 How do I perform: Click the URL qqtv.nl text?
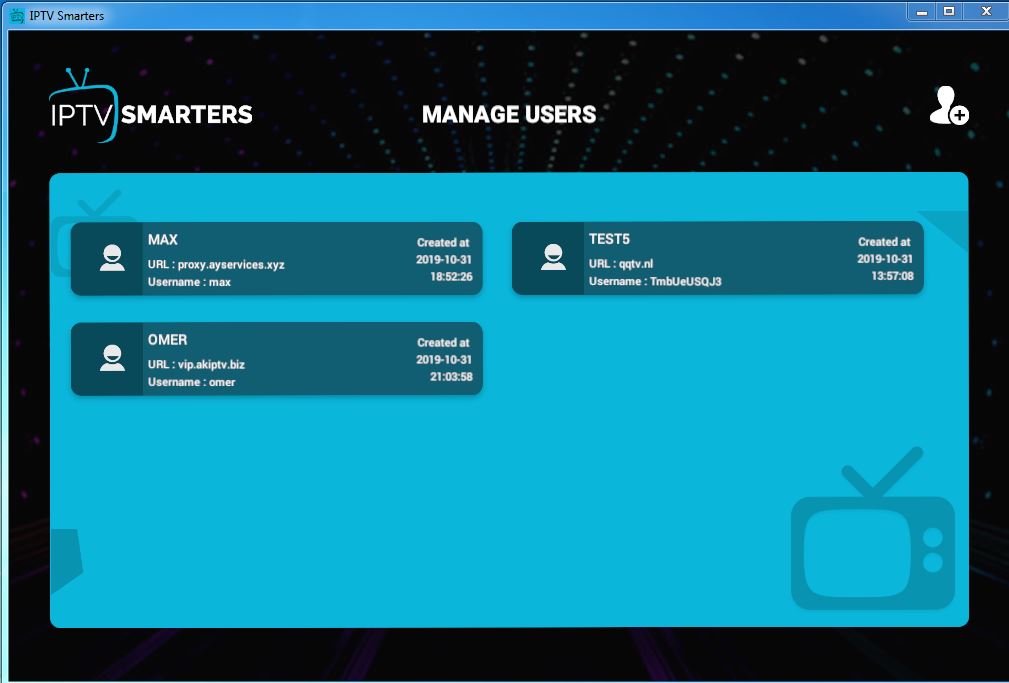pyautogui.click(x=621, y=264)
